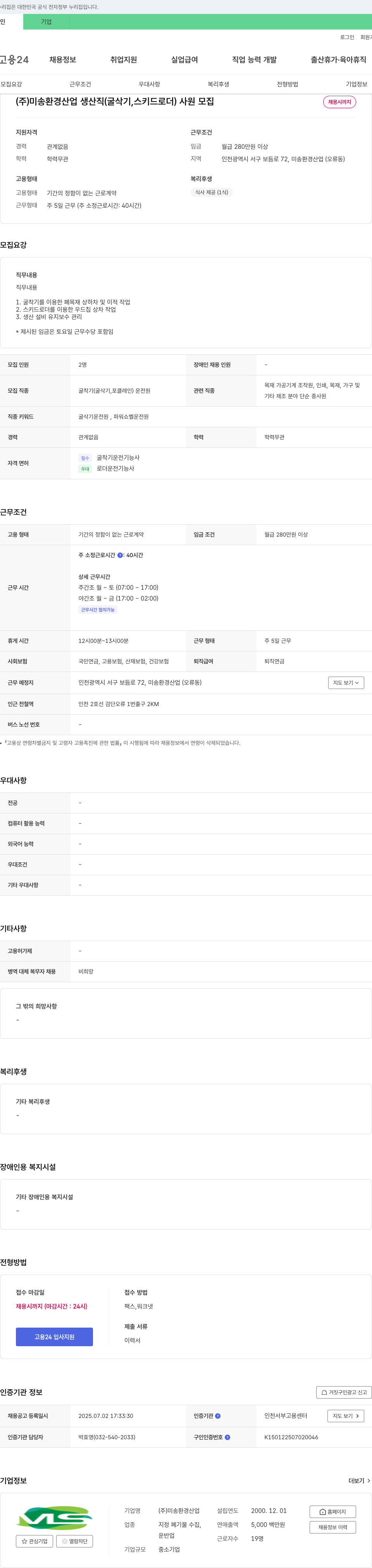
Task: Click the 월급 280만원 이상 summary text
Action: (x=245, y=147)
